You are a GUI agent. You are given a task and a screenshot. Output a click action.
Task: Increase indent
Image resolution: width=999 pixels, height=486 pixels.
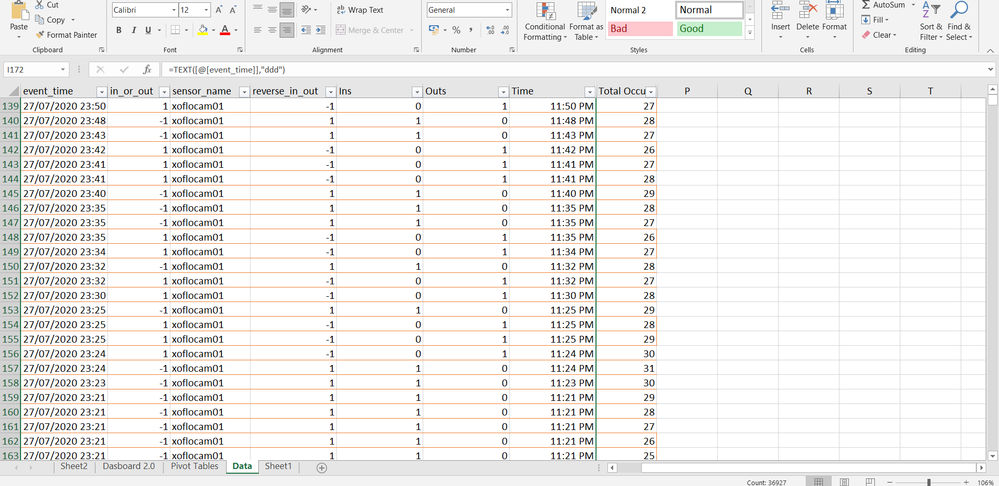[320, 30]
